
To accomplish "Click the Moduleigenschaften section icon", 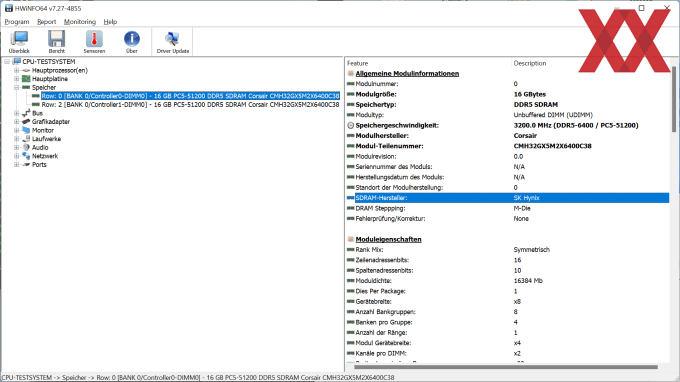I will (x=350, y=239).
